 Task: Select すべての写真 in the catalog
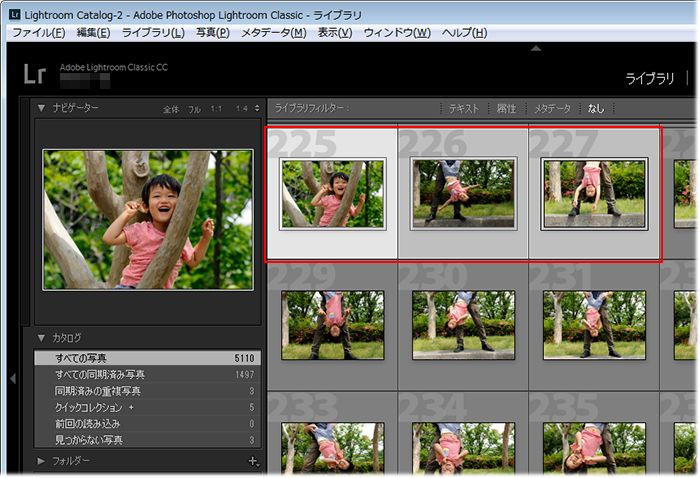(x=147, y=358)
